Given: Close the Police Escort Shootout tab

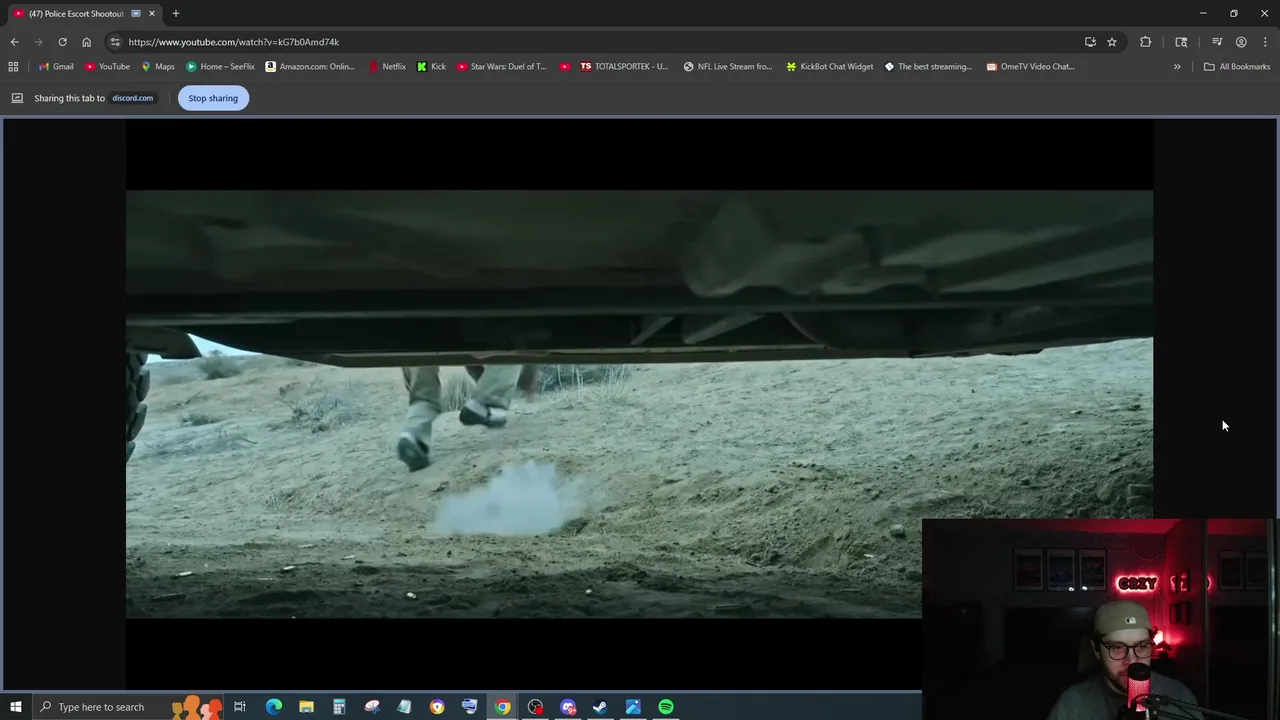Looking at the screenshot, I should (x=151, y=13).
